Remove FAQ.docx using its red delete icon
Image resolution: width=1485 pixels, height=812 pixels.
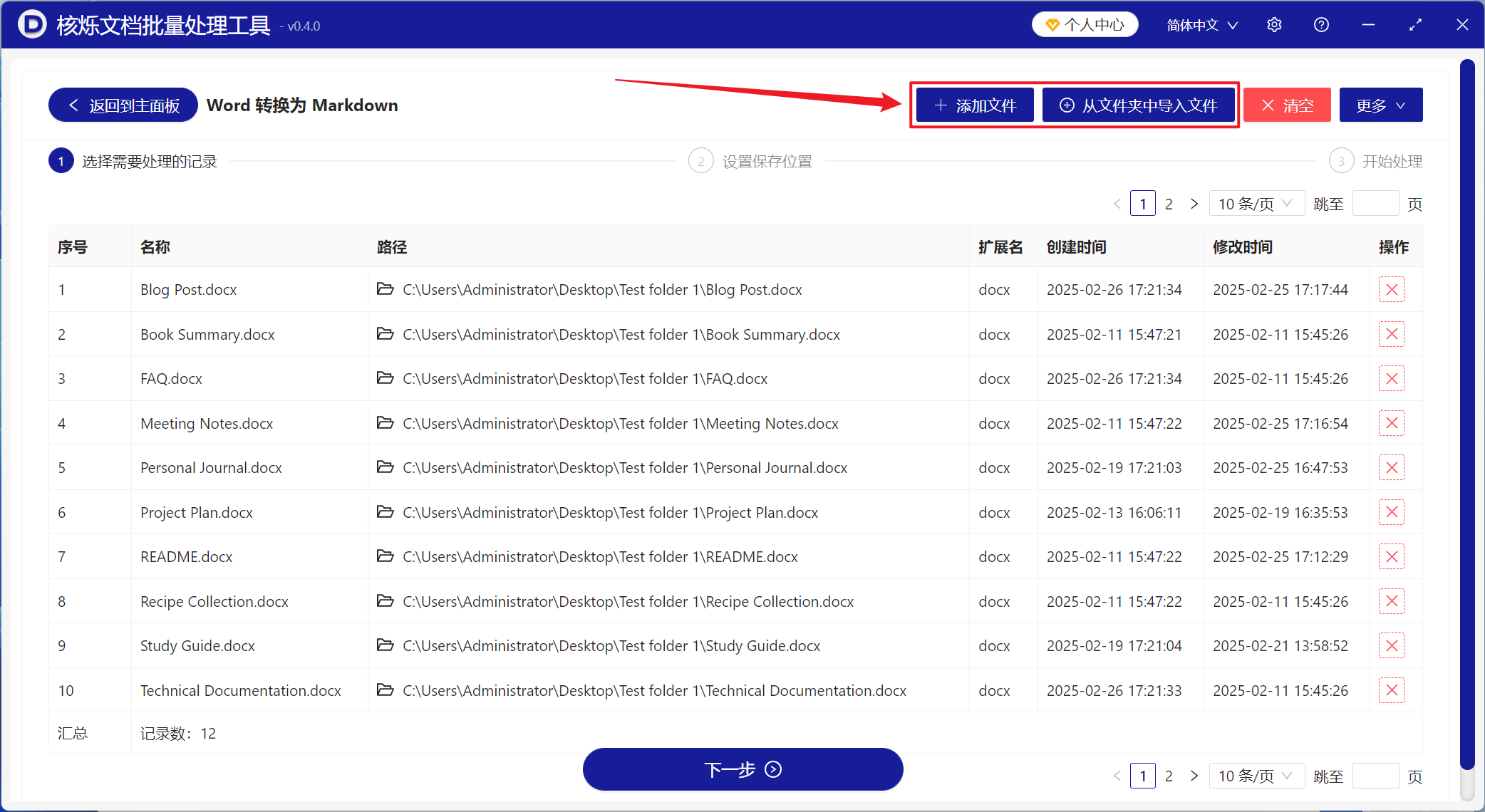1391,378
